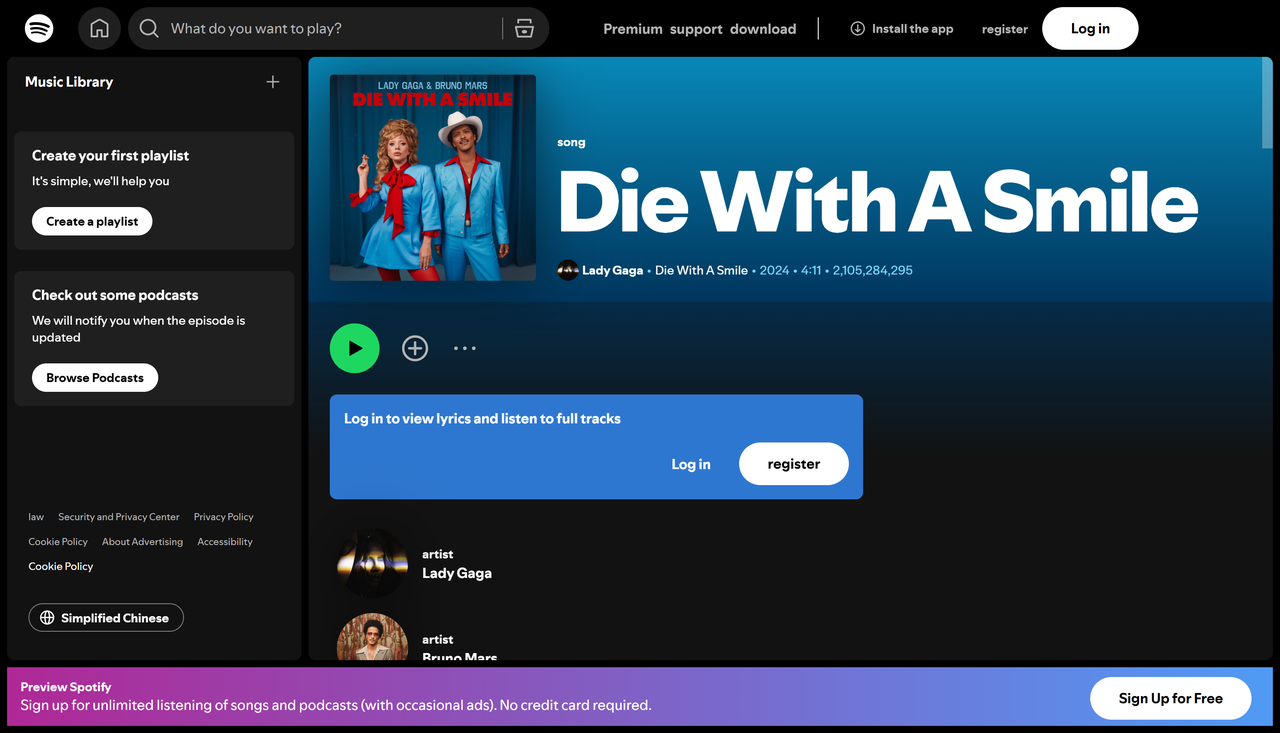
Task: Click Lady Gaga artist thumbnail in list
Action: tap(372, 564)
